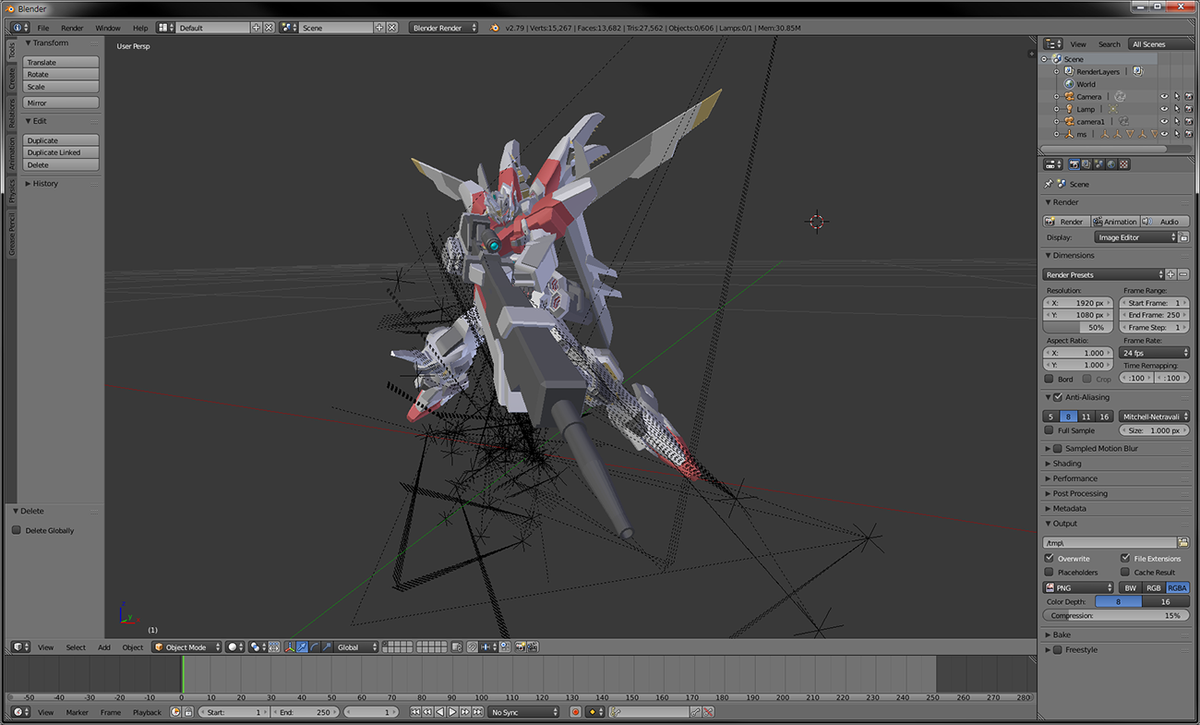Viewport: 1200px width, 725px height.
Task: Enable the Bord border checkbox
Action: click(1049, 379)
